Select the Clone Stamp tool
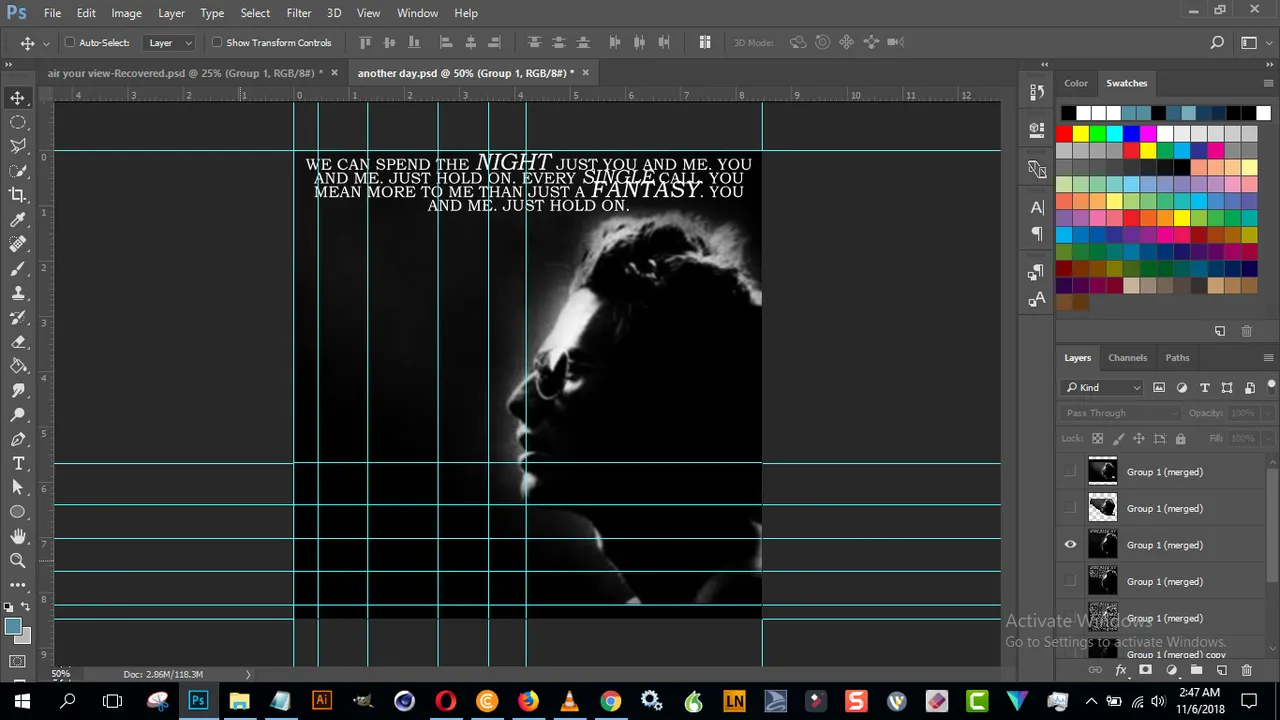The image size is (1280, 720). click(18, 293)
